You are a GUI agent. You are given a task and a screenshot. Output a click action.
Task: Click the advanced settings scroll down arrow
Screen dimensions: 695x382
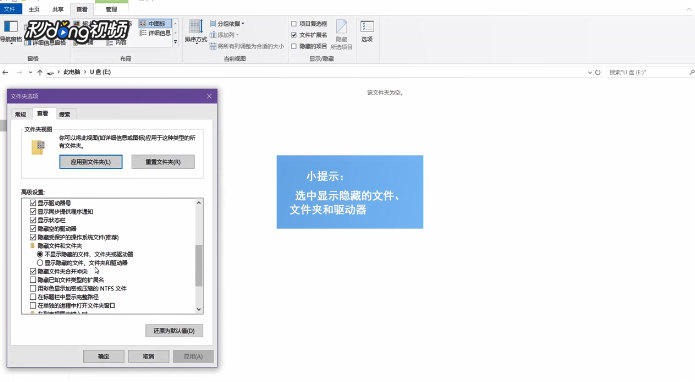click(x=199, y=309)
